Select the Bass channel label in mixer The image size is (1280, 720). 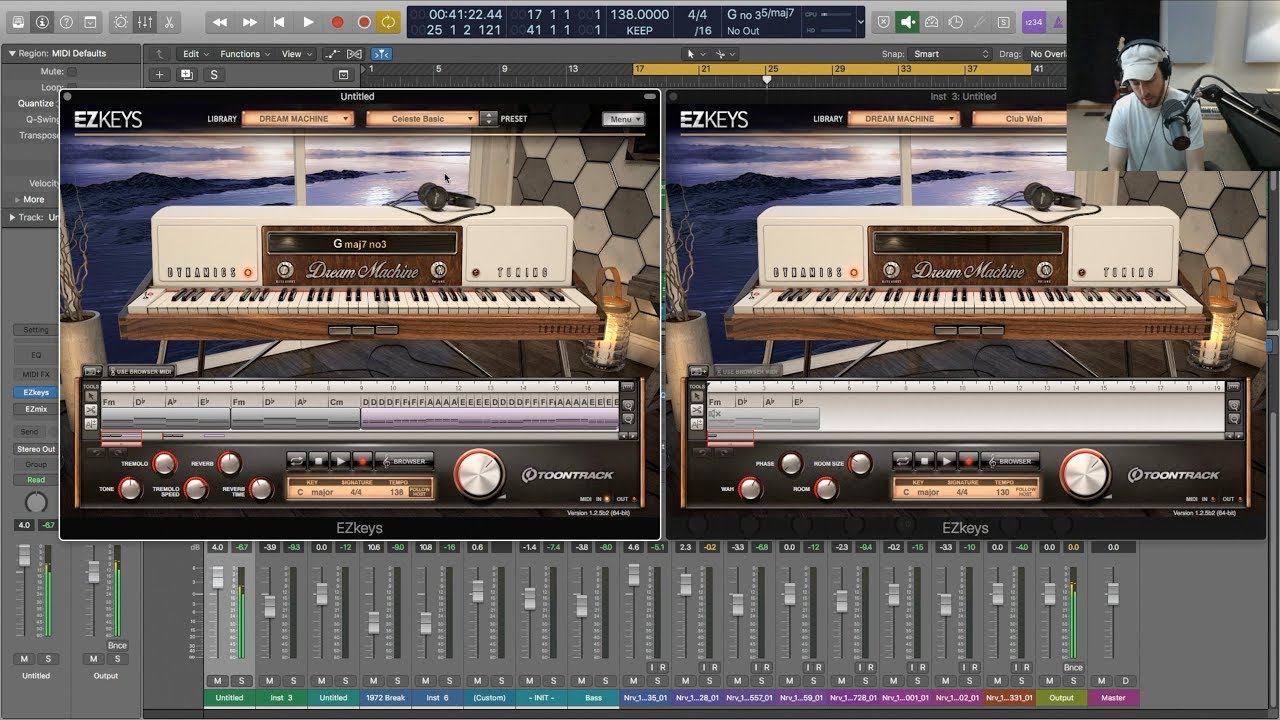point(593,698)
